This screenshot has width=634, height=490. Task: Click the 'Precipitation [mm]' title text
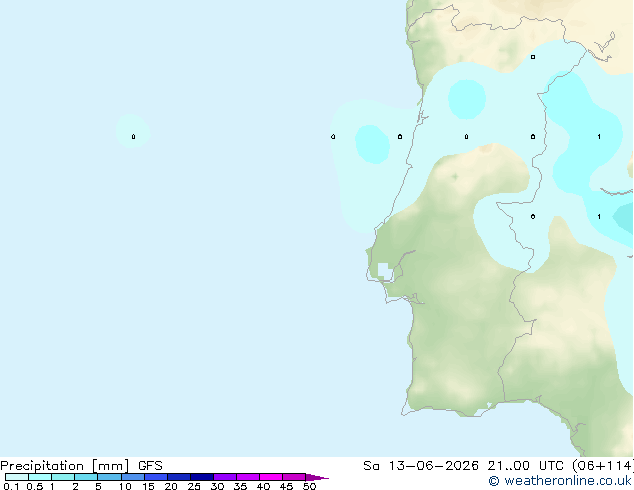click(x=65, y=466)
